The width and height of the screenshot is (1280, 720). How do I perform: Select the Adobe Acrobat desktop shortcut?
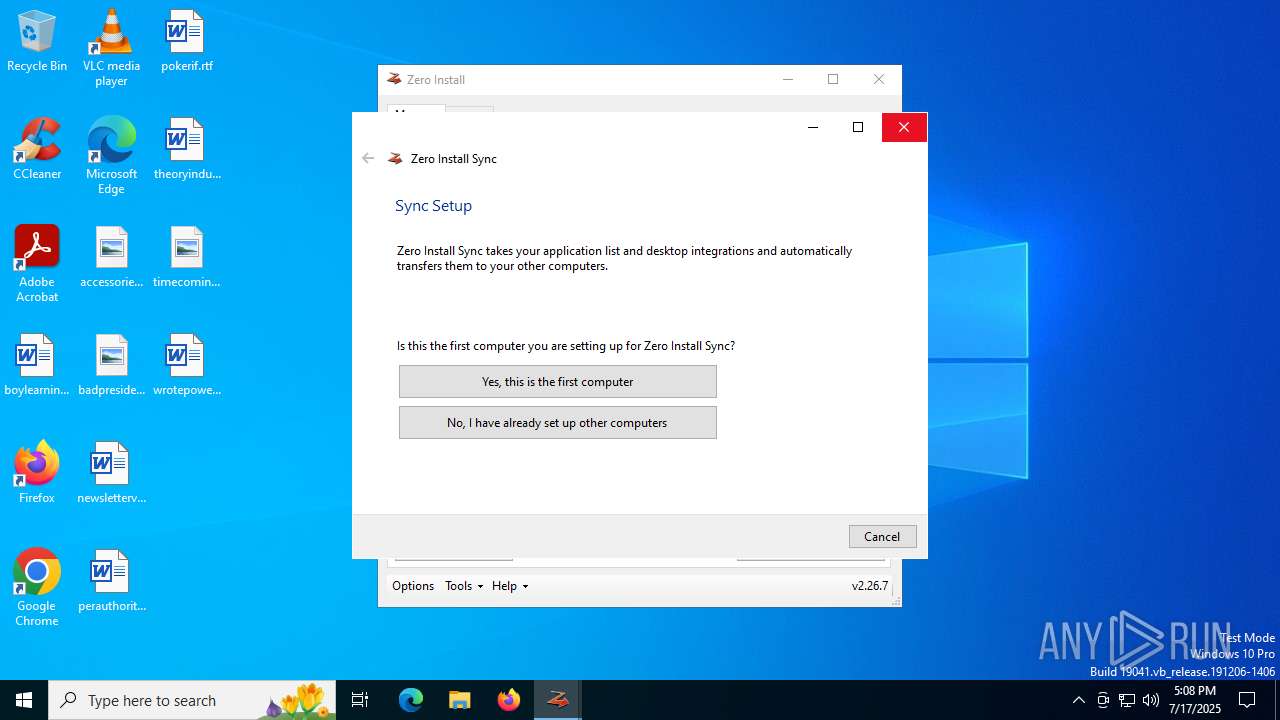coord(37,263)
